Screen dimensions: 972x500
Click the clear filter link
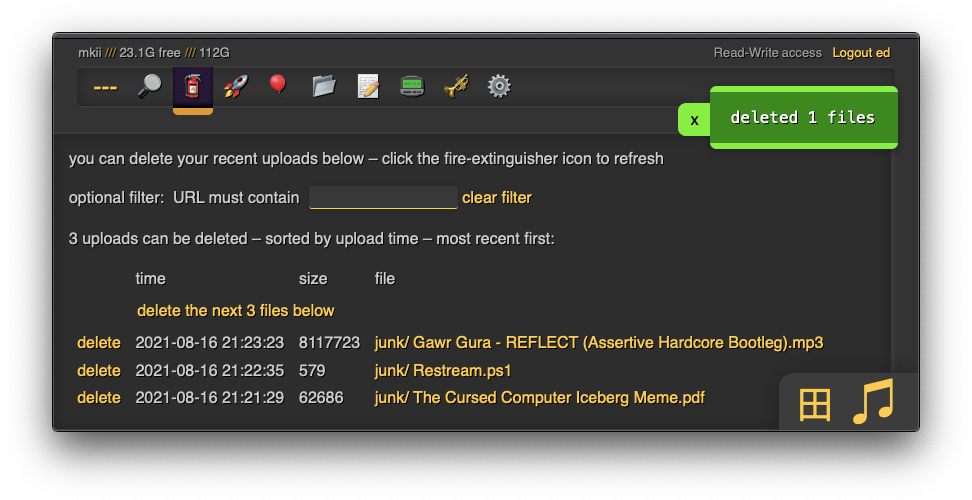(x=497, y=198)
